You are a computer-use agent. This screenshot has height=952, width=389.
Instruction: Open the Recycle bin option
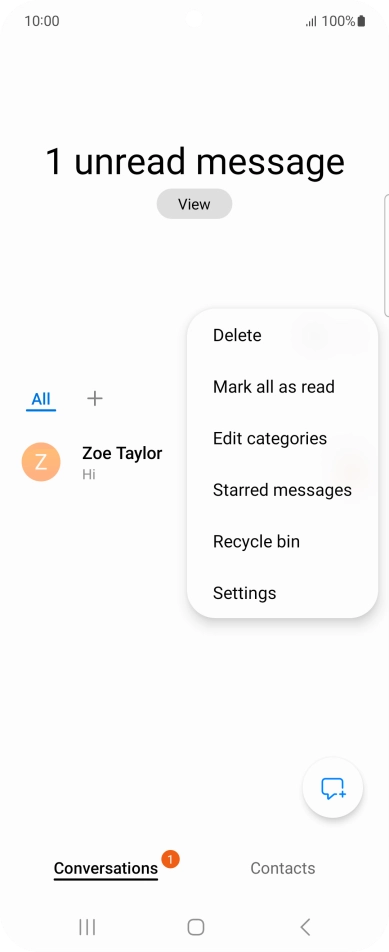click(282, 542)
